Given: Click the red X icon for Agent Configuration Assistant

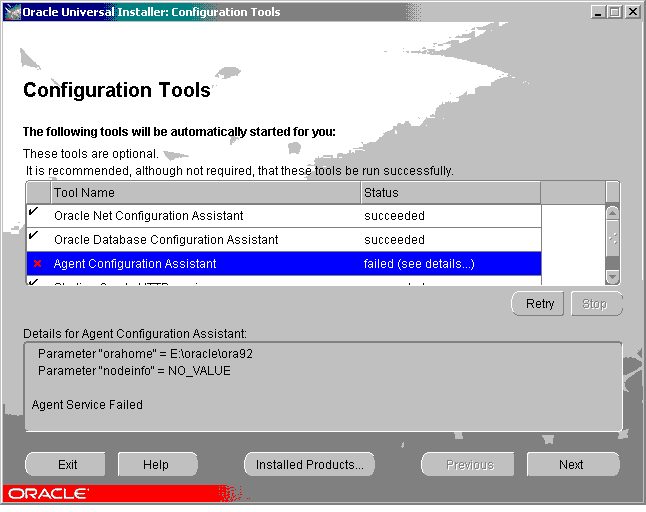Looking at the screenshot, I should coord(38,264).
